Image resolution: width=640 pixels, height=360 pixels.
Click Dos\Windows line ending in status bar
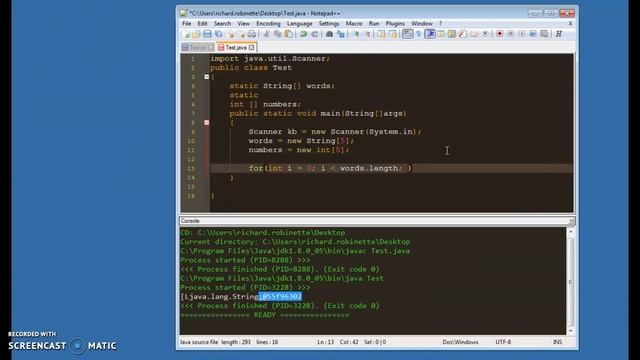[x=460, y=342]
